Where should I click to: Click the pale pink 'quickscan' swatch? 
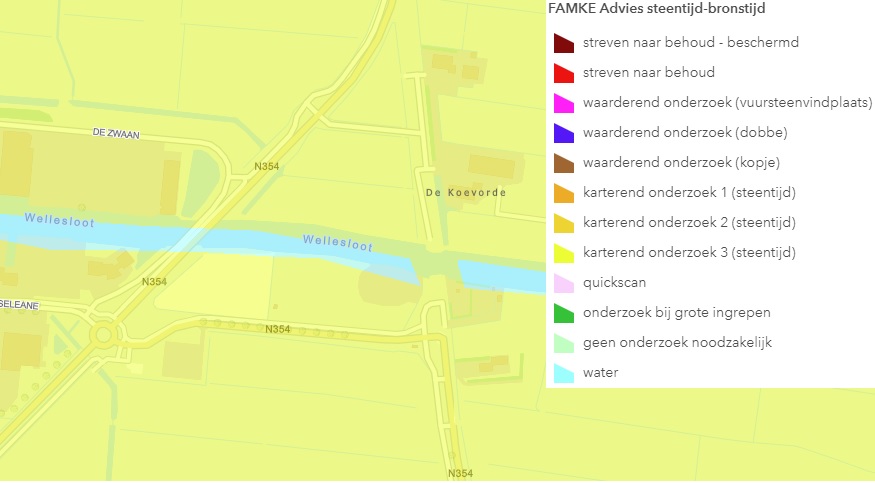[564, 283]
